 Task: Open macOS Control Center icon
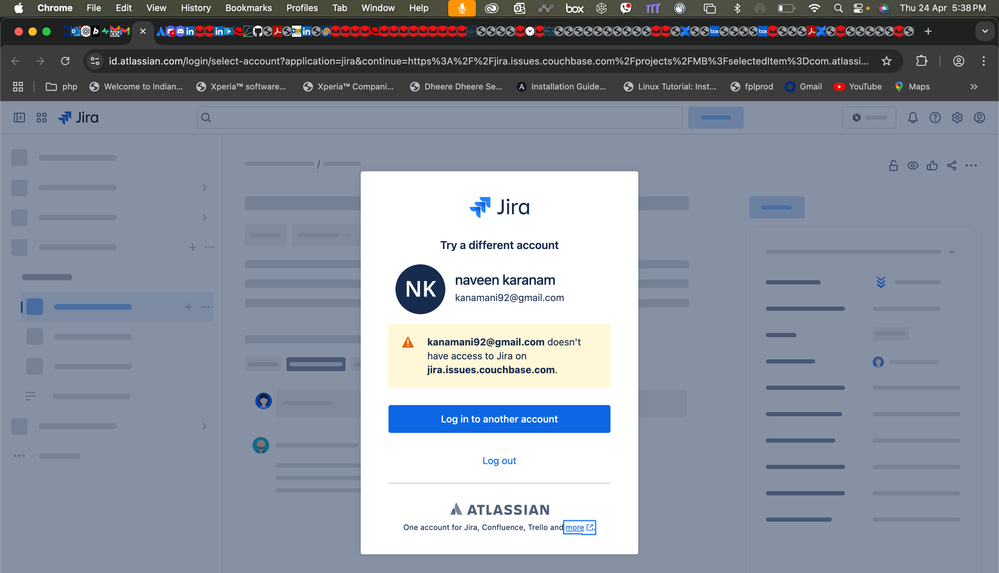[x=858, y=8]
